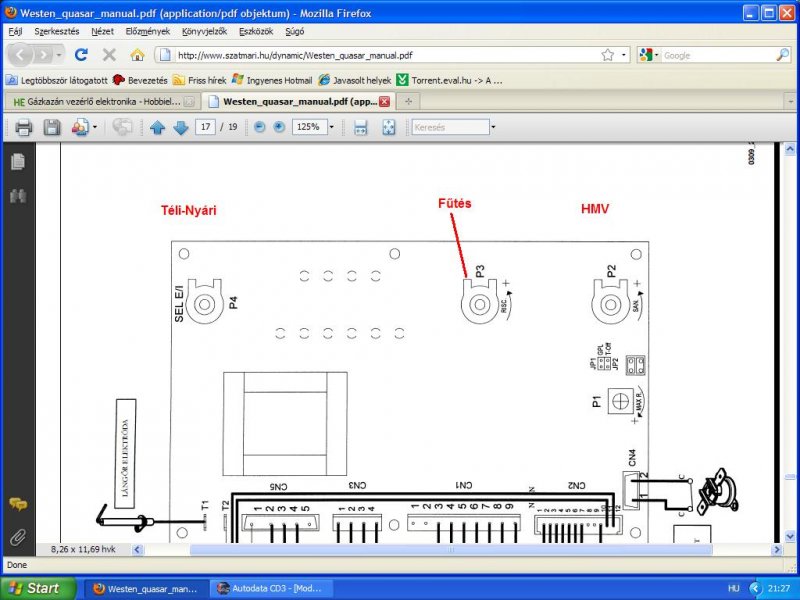Screen dimensions: 800x600
Task: Print the PDF with the printer icon
Action: point(23,127)
